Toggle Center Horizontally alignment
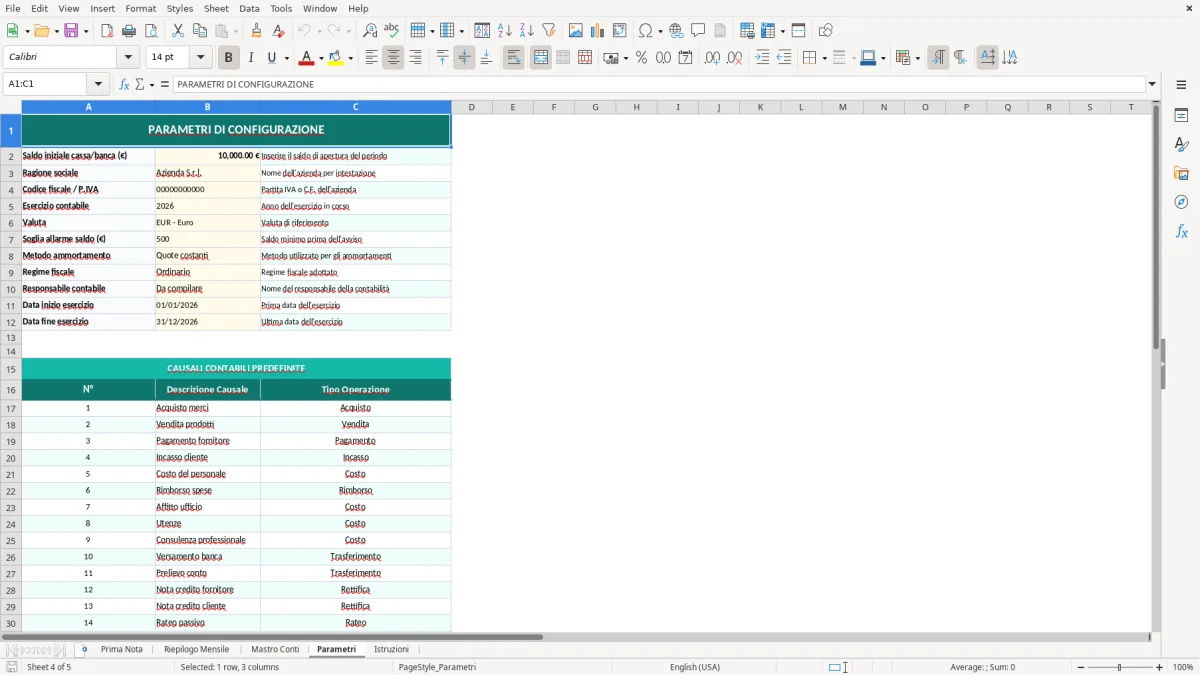The height and width of the screenshot is (675, 1200). click(x=393, y=58)
